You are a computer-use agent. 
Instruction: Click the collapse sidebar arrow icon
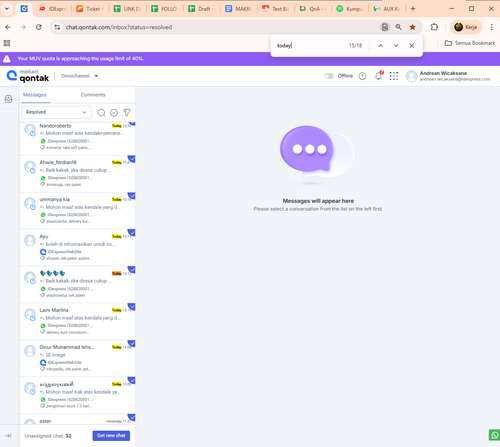[x=8, y=436]
